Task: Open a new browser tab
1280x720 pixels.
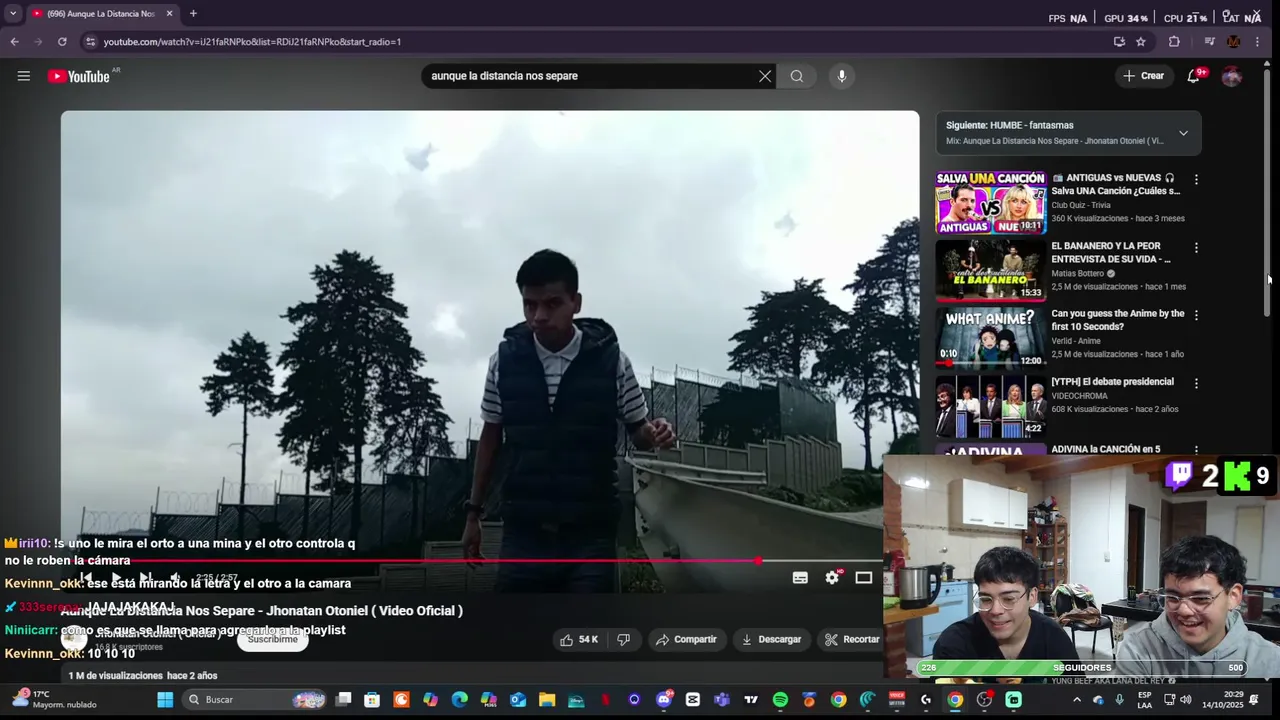Action: [193, 14]
